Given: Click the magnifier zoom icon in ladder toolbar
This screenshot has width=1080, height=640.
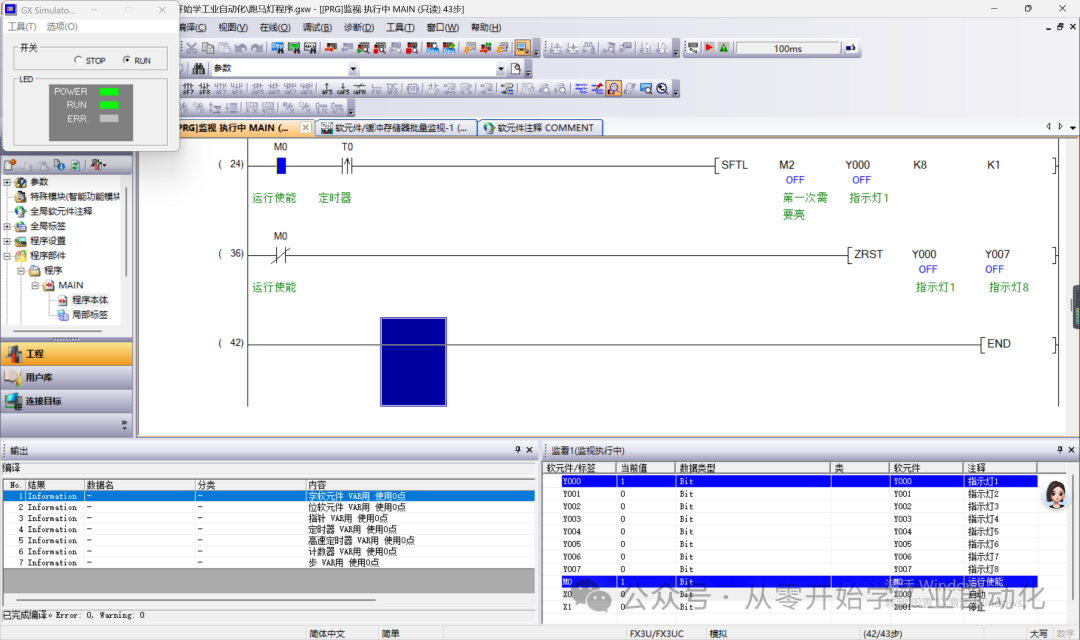Looking at the screenshot, I should 663,89.
